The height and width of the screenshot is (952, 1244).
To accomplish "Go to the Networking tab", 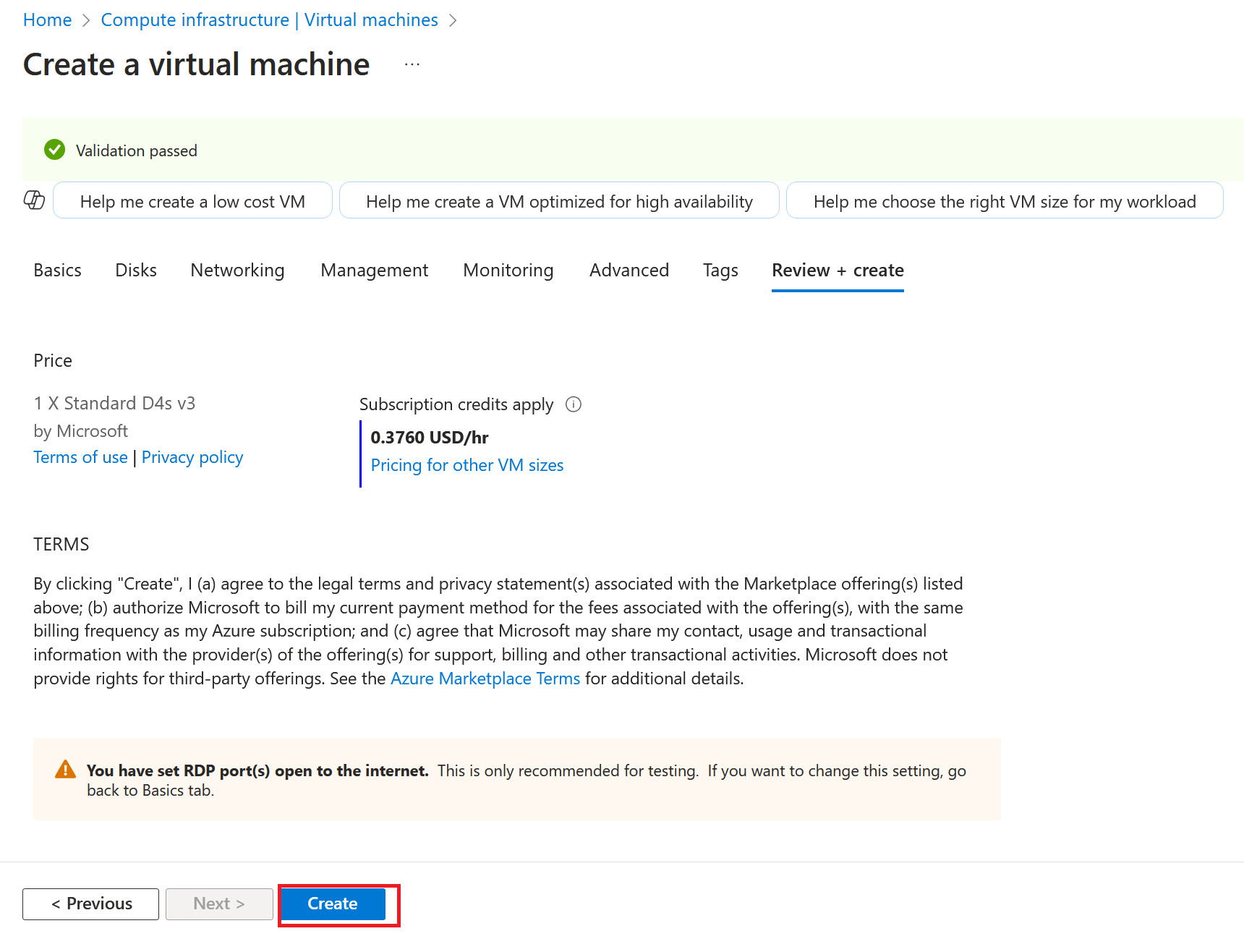I will (237, 270).
